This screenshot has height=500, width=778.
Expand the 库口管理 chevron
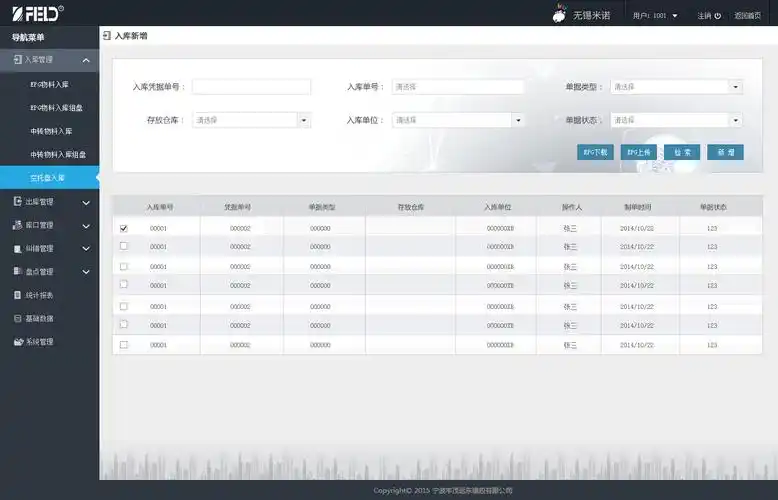tap(86, 226)
